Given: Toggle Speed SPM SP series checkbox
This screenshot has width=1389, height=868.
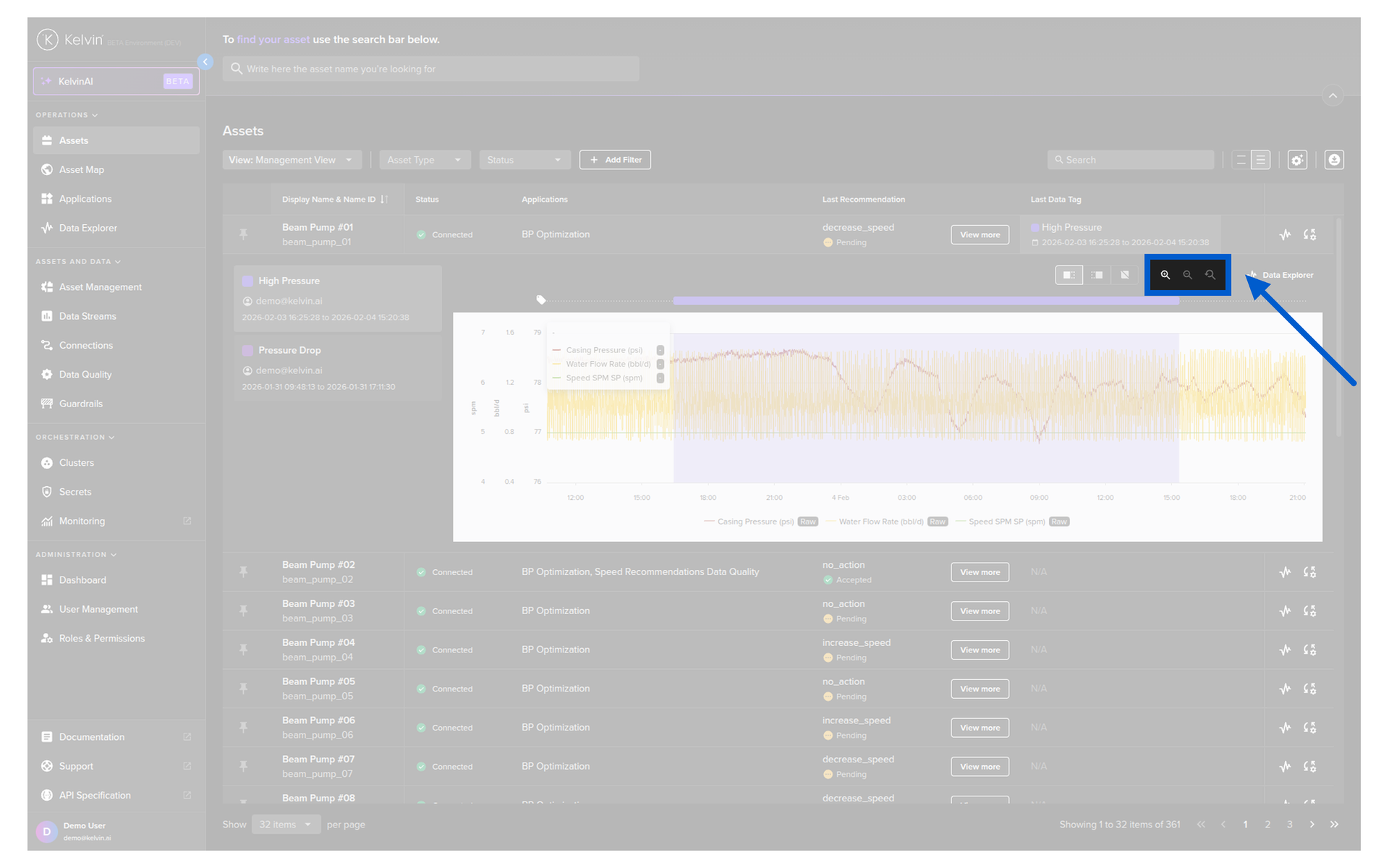Looking at the screenshot, I should (x=660, y=378).
